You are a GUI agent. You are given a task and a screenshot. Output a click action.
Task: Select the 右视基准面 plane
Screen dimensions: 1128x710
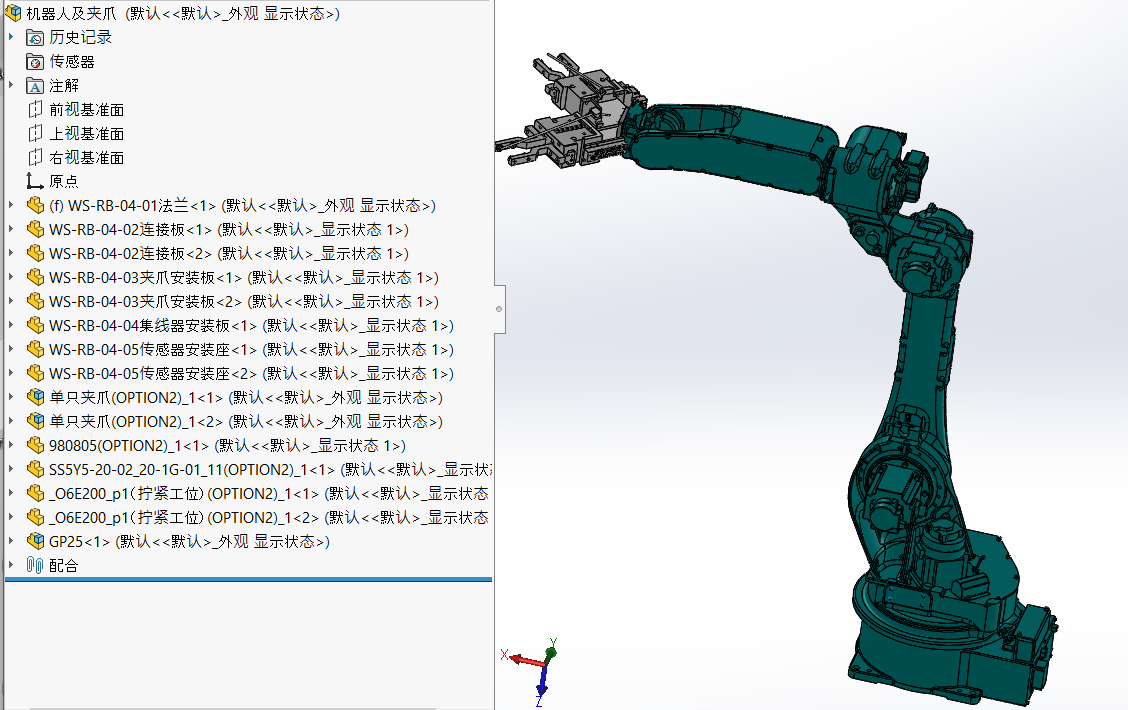(x=86, y=158)
